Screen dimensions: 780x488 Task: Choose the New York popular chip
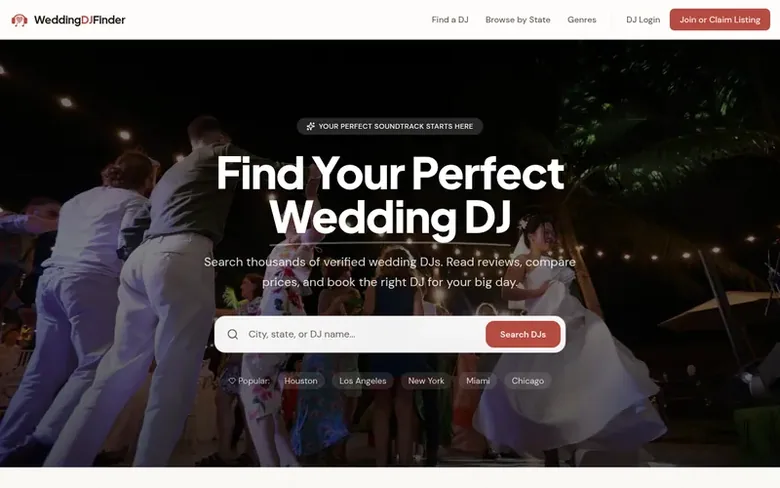point(426,381)
